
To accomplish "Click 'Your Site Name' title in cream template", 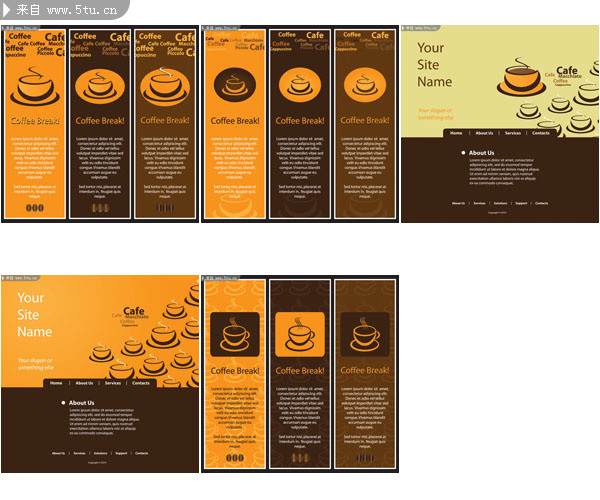I will pos(434,65).
